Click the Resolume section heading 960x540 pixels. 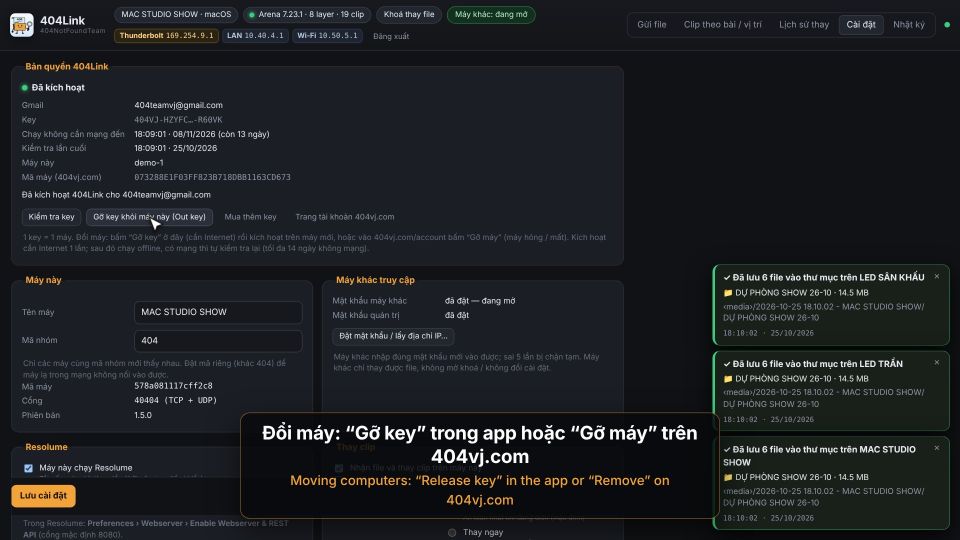pos(47,447)
